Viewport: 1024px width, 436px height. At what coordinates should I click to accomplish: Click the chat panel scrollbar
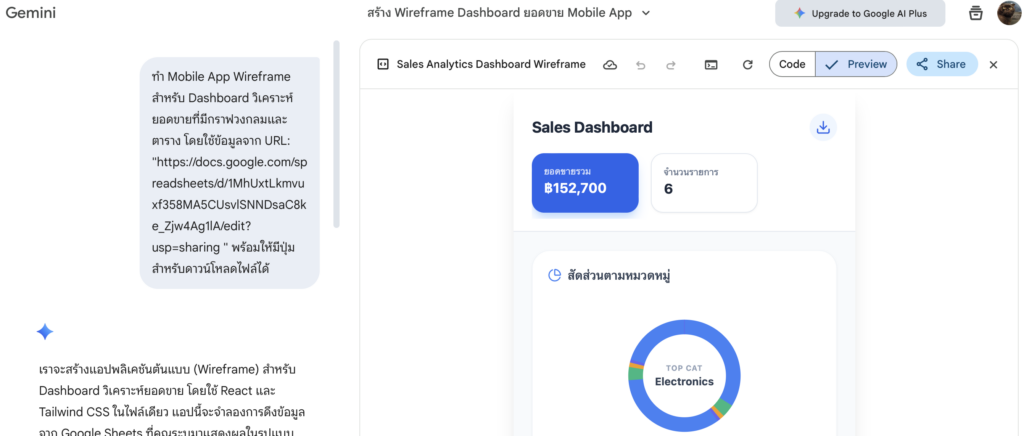point(336,134)
